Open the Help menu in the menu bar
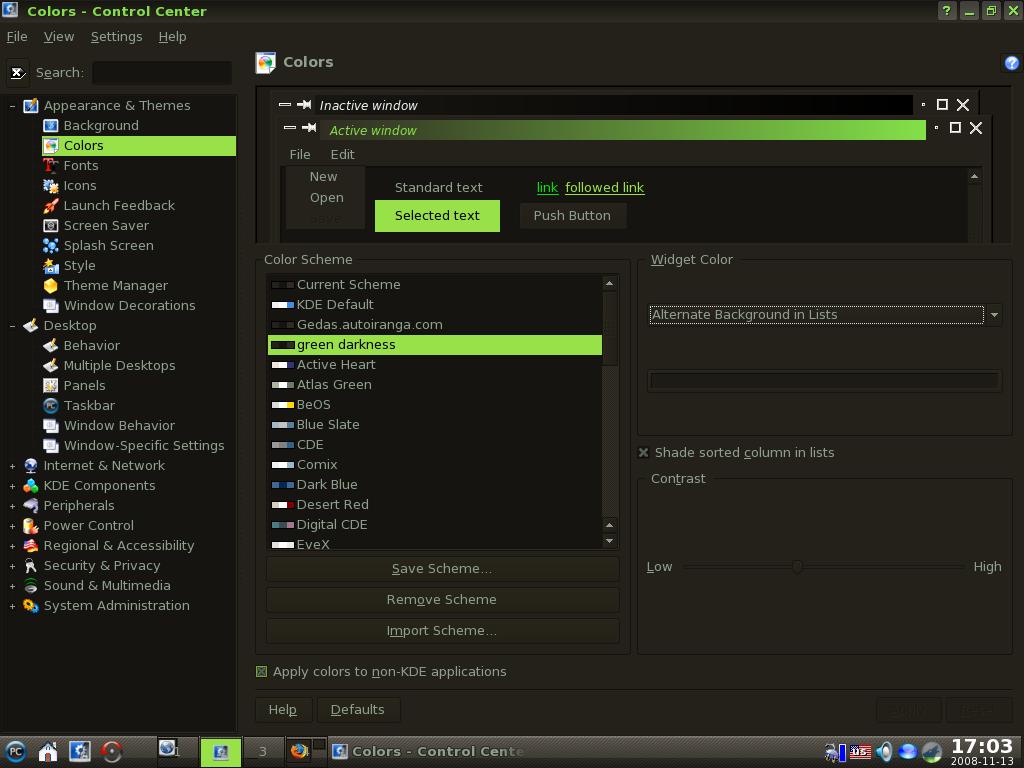Image resolution: width=1024 pixels, height=768 pixels. coord(172,37)
